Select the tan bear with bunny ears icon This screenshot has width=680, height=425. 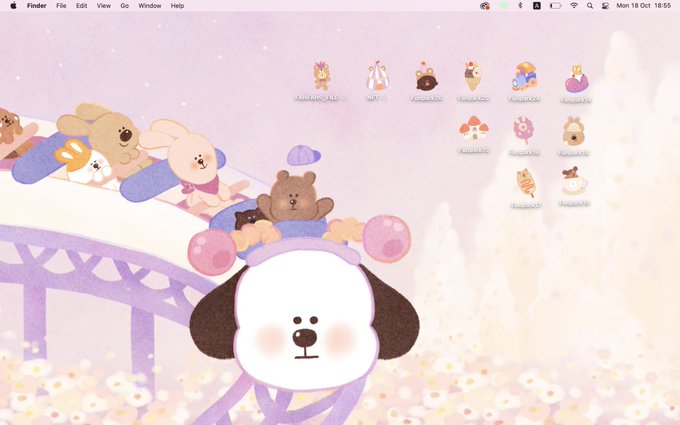click(573, 131)
